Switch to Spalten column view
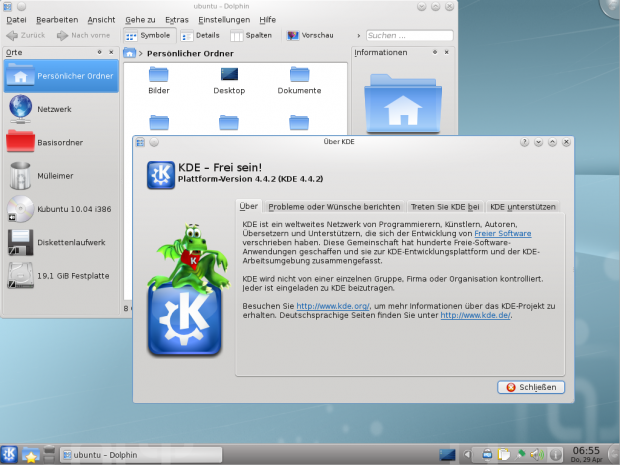The height and width of the screenshot is (465, 620). 251,36
